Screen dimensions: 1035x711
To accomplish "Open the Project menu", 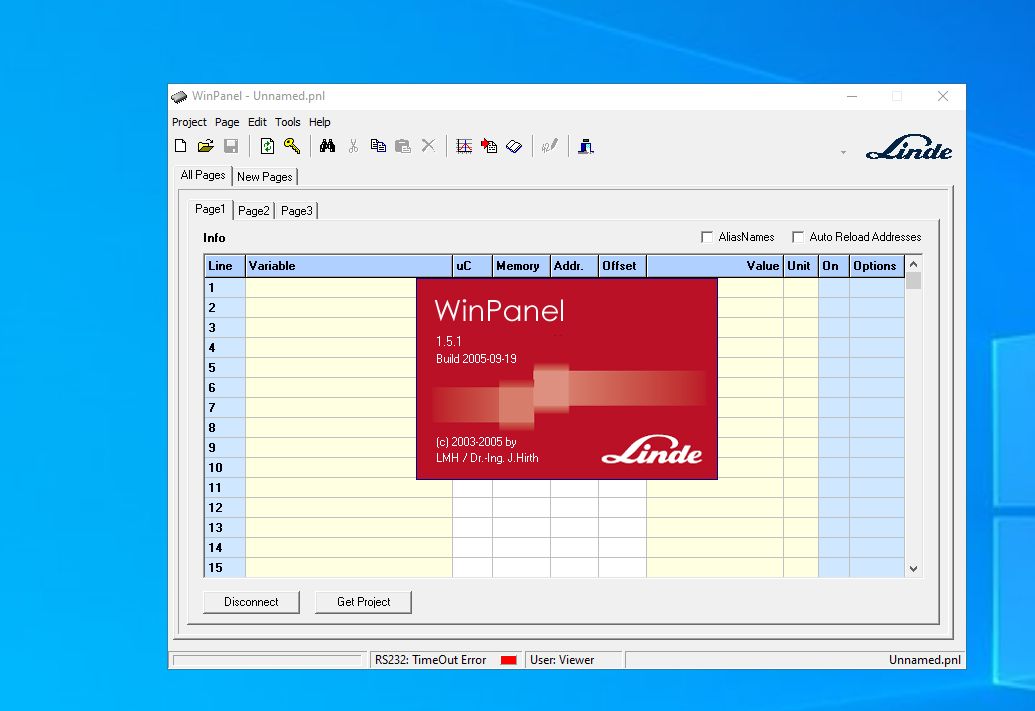I will pos(189,122).
